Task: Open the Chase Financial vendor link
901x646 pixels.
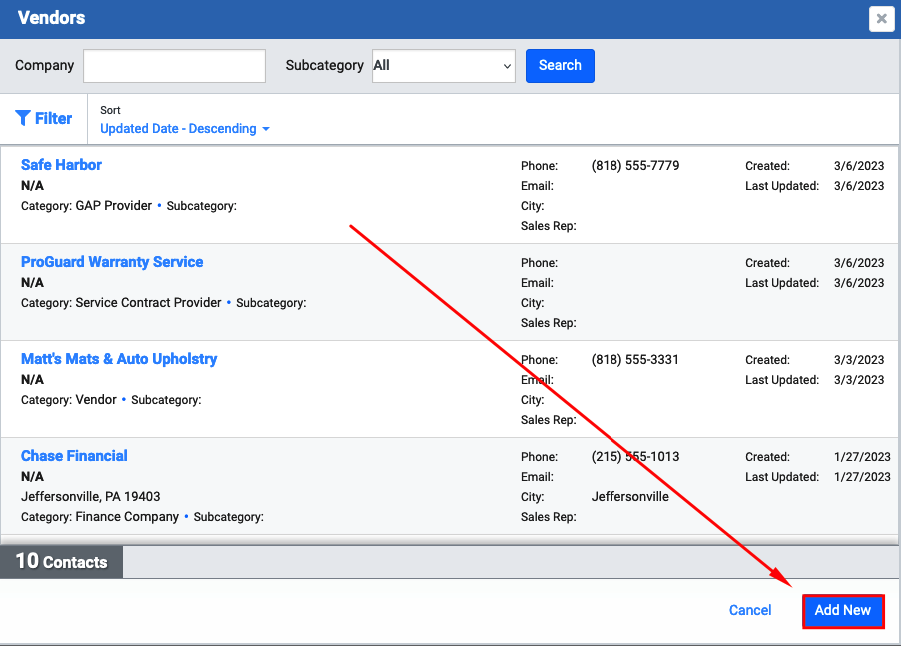Action: pyautogui.click(x=74, y=456)
